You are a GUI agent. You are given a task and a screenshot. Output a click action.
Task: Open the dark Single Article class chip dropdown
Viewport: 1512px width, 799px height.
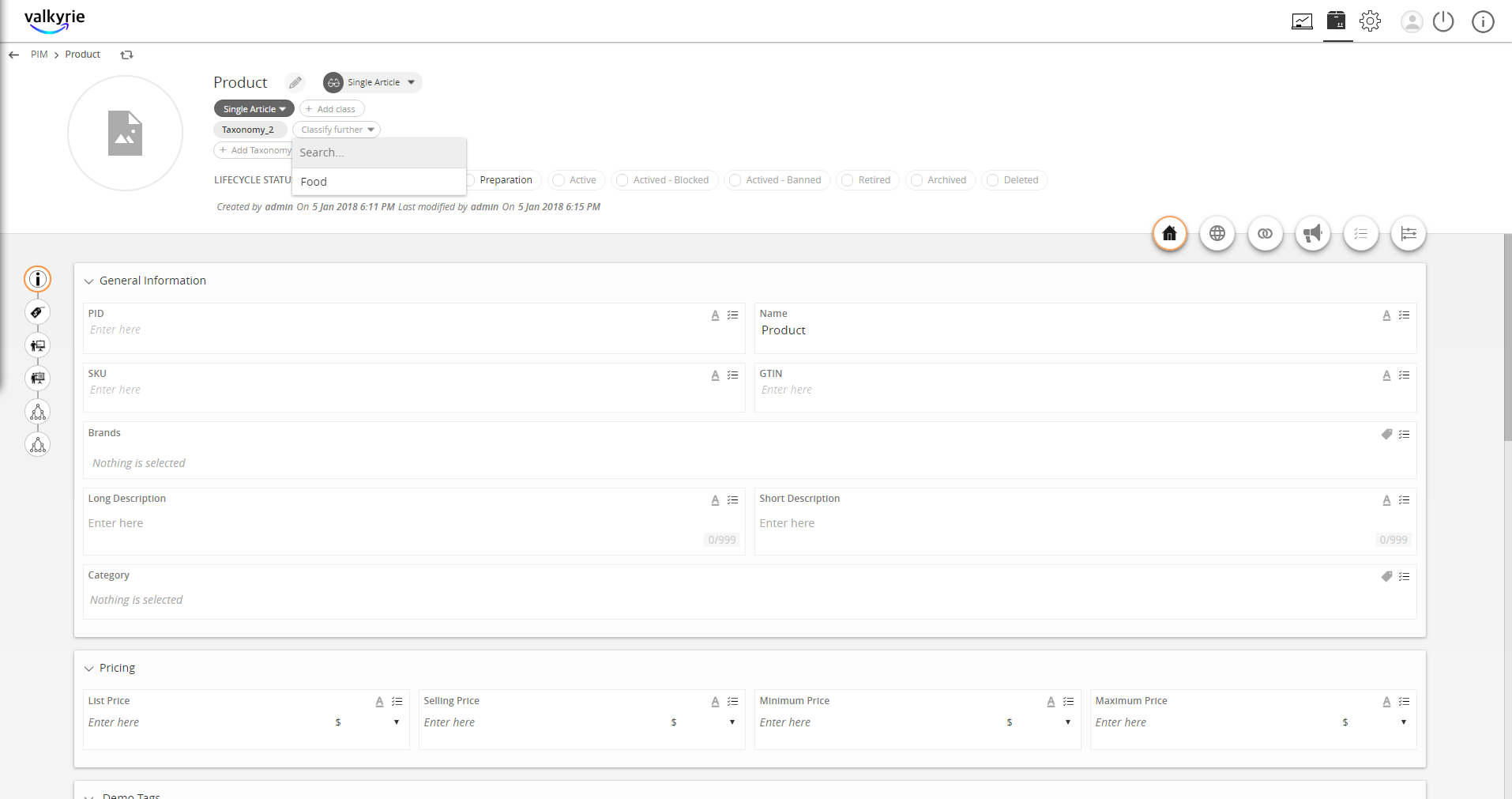tap(254, 109)
